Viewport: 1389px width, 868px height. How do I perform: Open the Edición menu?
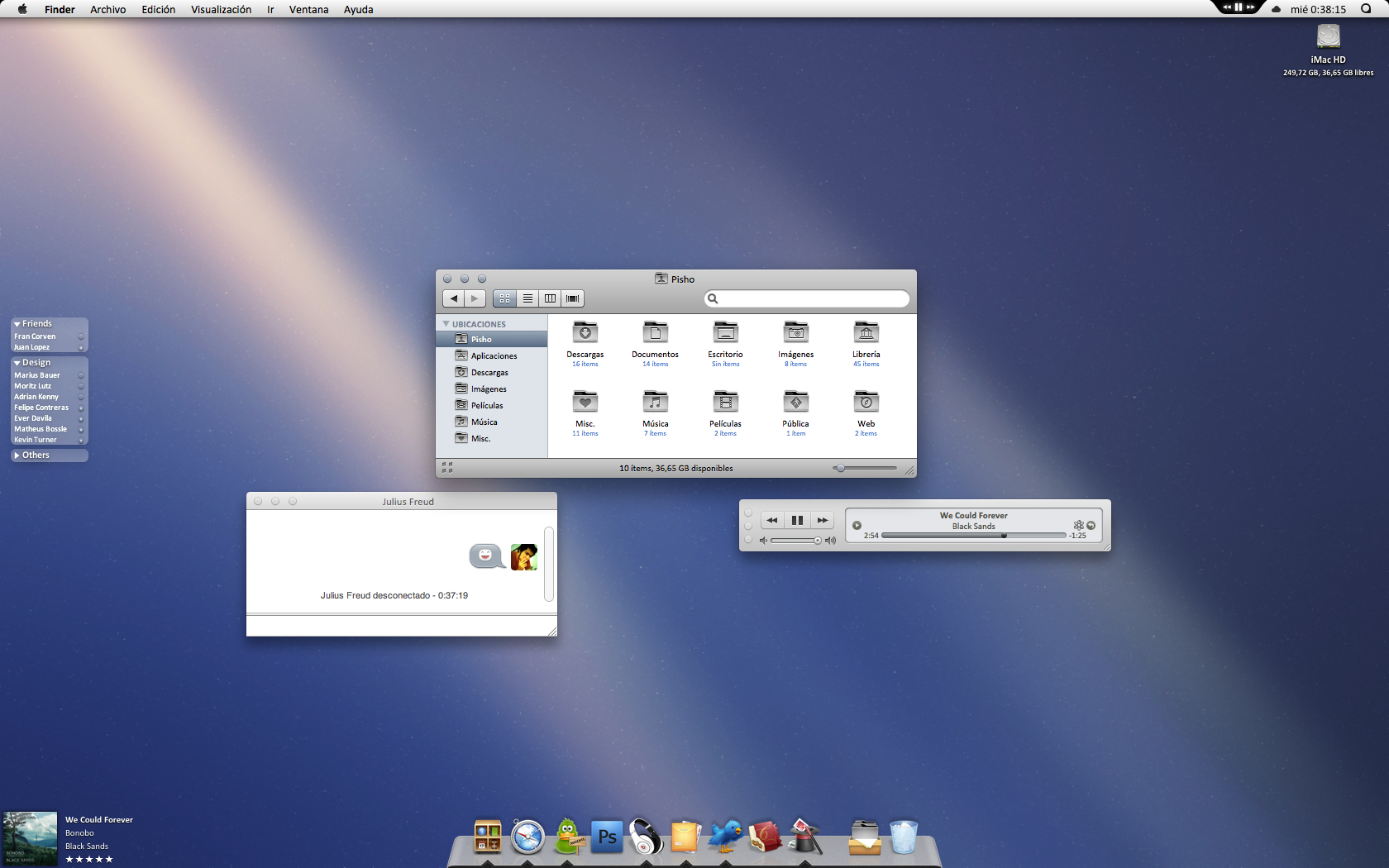[159, 9]
